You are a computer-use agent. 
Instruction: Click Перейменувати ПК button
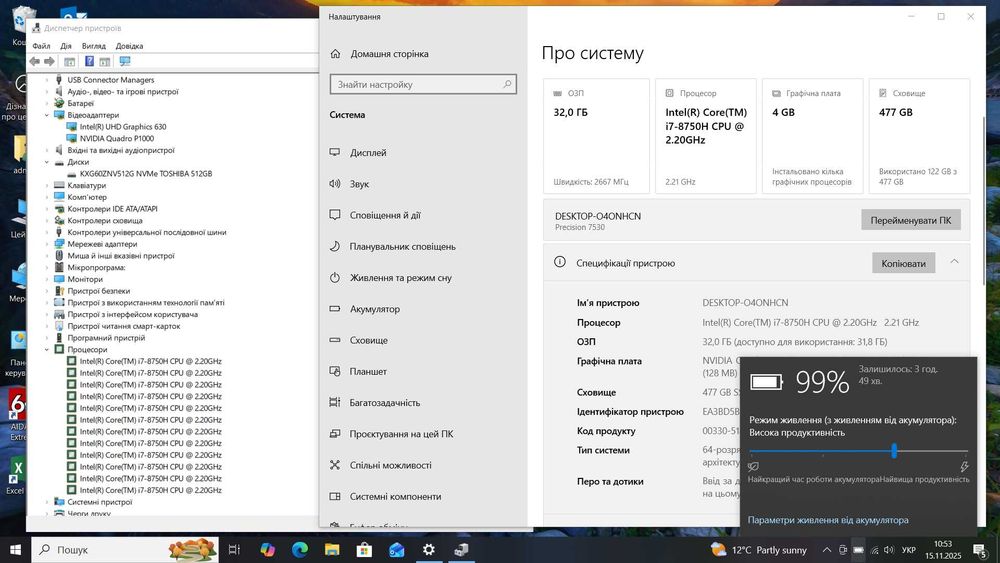911,220
